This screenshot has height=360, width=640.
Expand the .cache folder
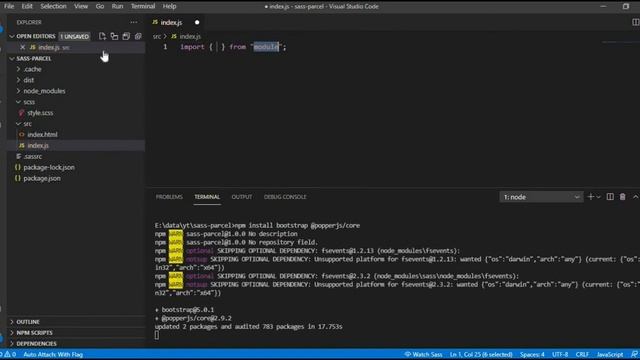tap(18, 69)
